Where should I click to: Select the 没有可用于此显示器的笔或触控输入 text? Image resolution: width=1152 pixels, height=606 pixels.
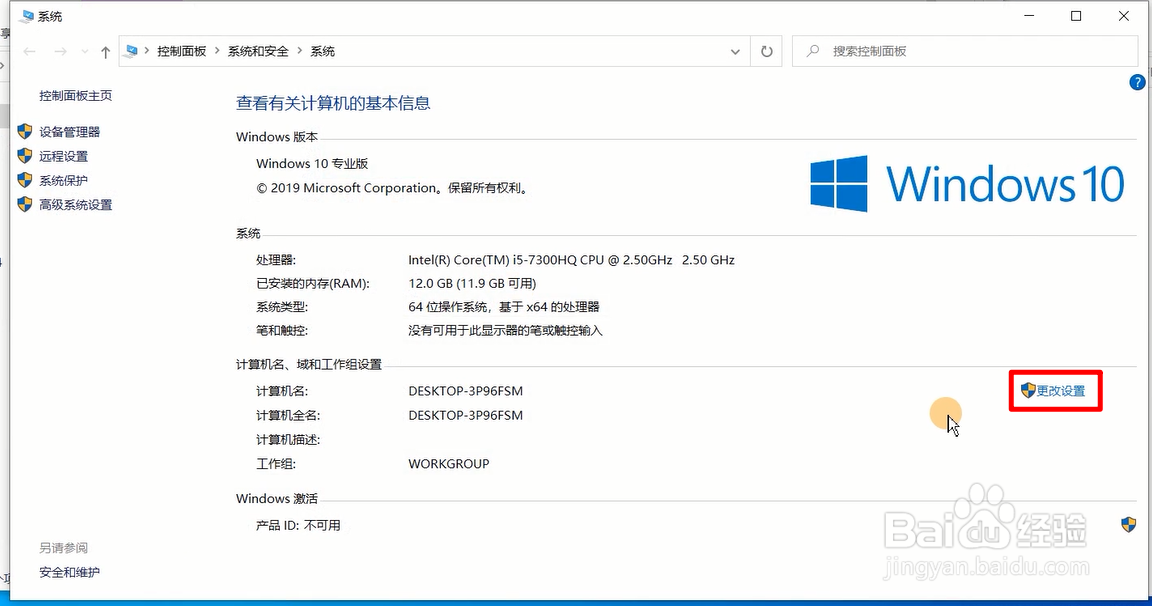pyautogui.click(x=505, y=331)
